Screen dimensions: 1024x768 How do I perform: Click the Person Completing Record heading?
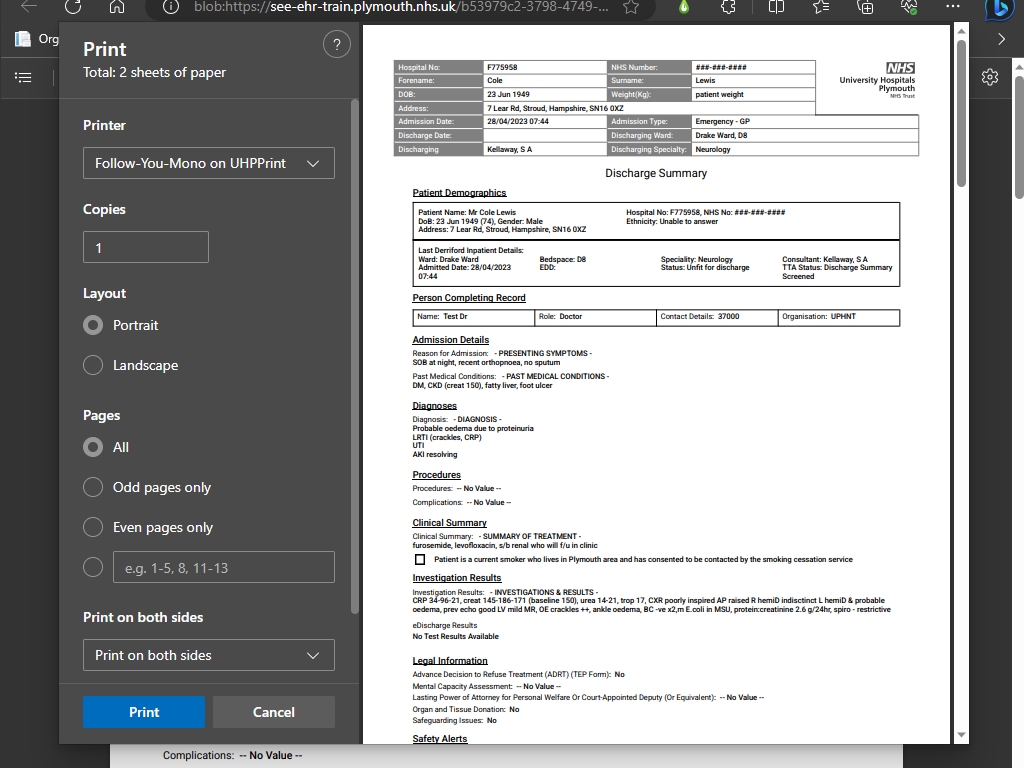point(469,298)
